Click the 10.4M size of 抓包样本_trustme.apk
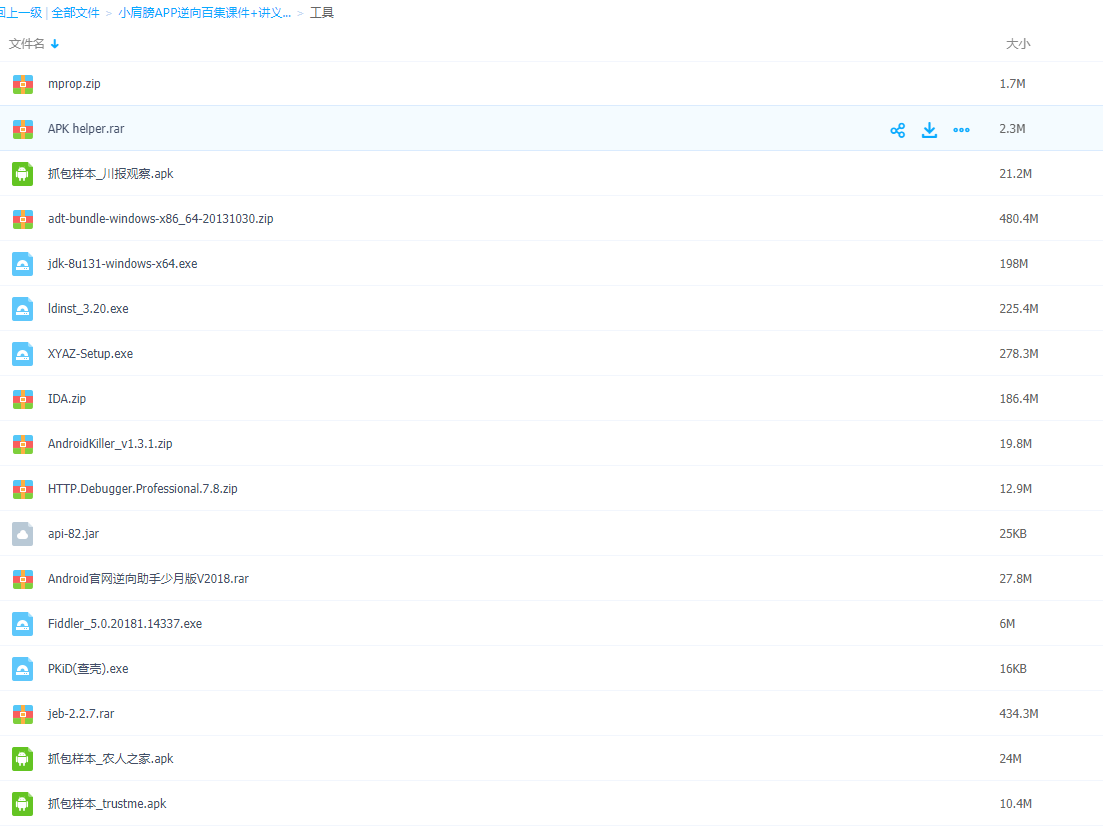 tap(1016, 804)
